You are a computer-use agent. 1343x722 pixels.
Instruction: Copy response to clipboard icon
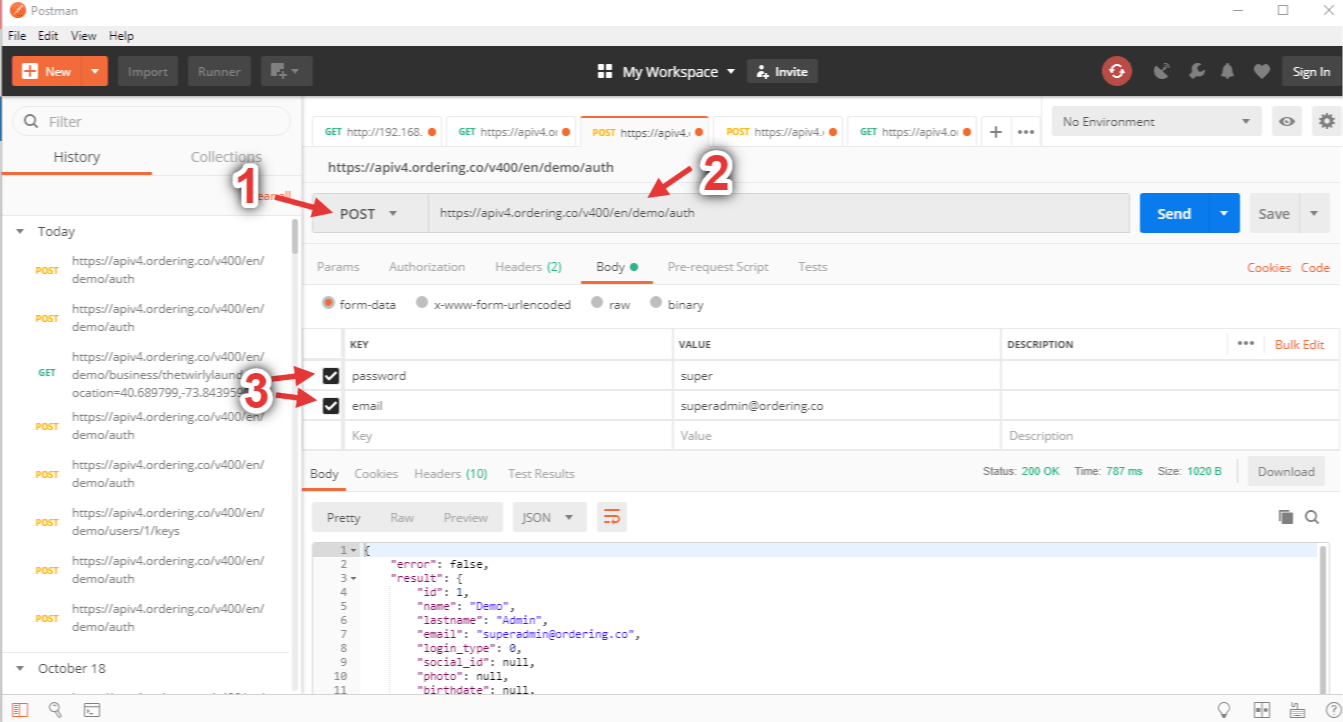click(1286, 517)
